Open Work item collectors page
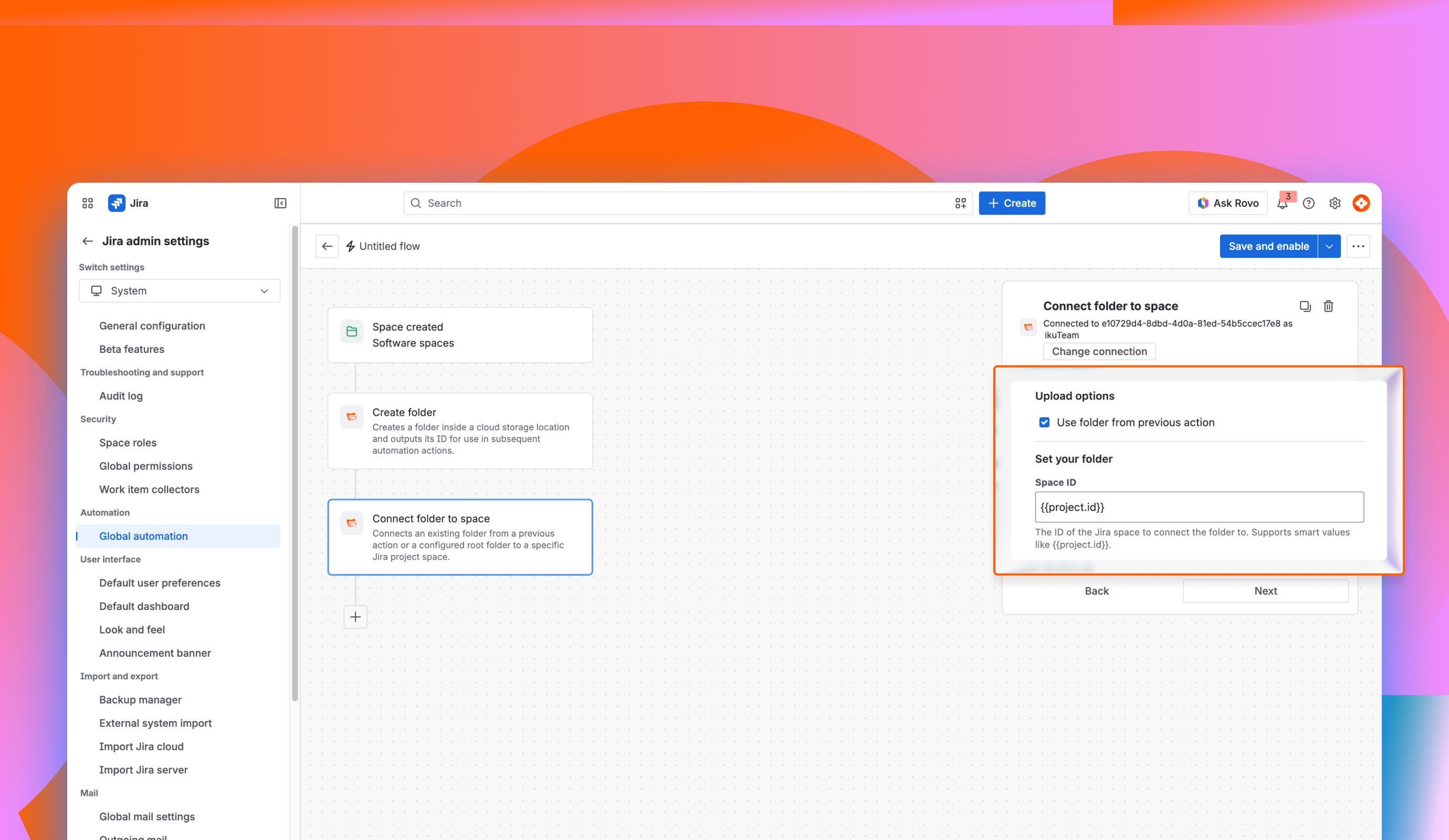 point(149,489)
